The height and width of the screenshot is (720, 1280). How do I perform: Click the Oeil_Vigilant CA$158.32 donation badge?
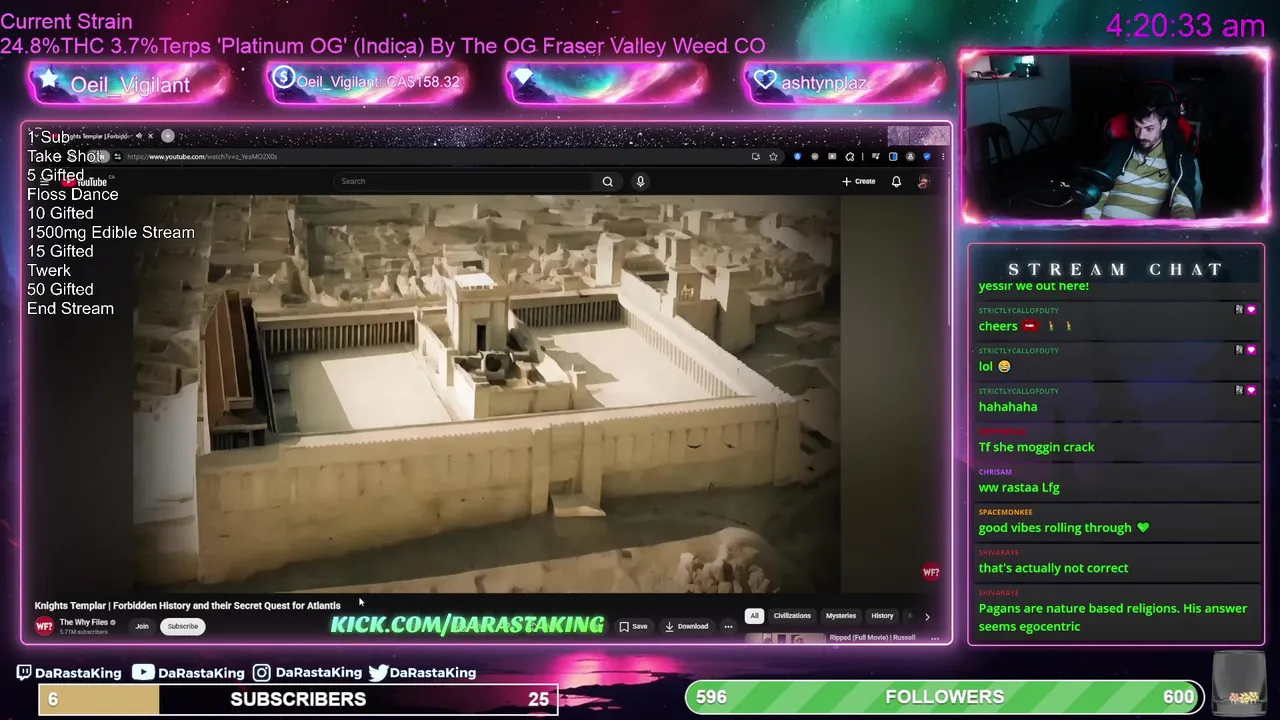pos(366,82)
